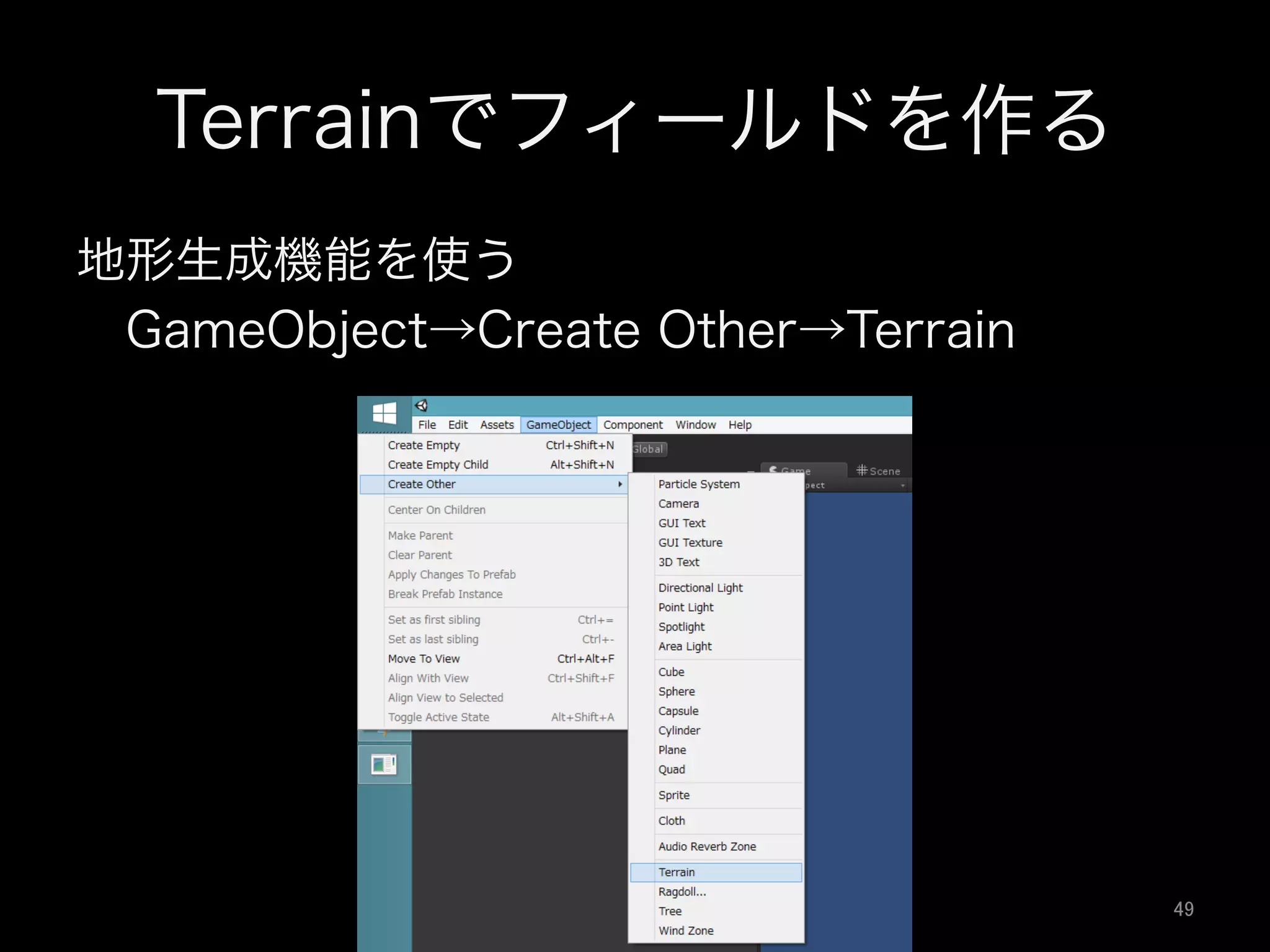Open the aspect dropdown under Game tab
This screenshot has height=952, width=1270.
click(857, 485)
